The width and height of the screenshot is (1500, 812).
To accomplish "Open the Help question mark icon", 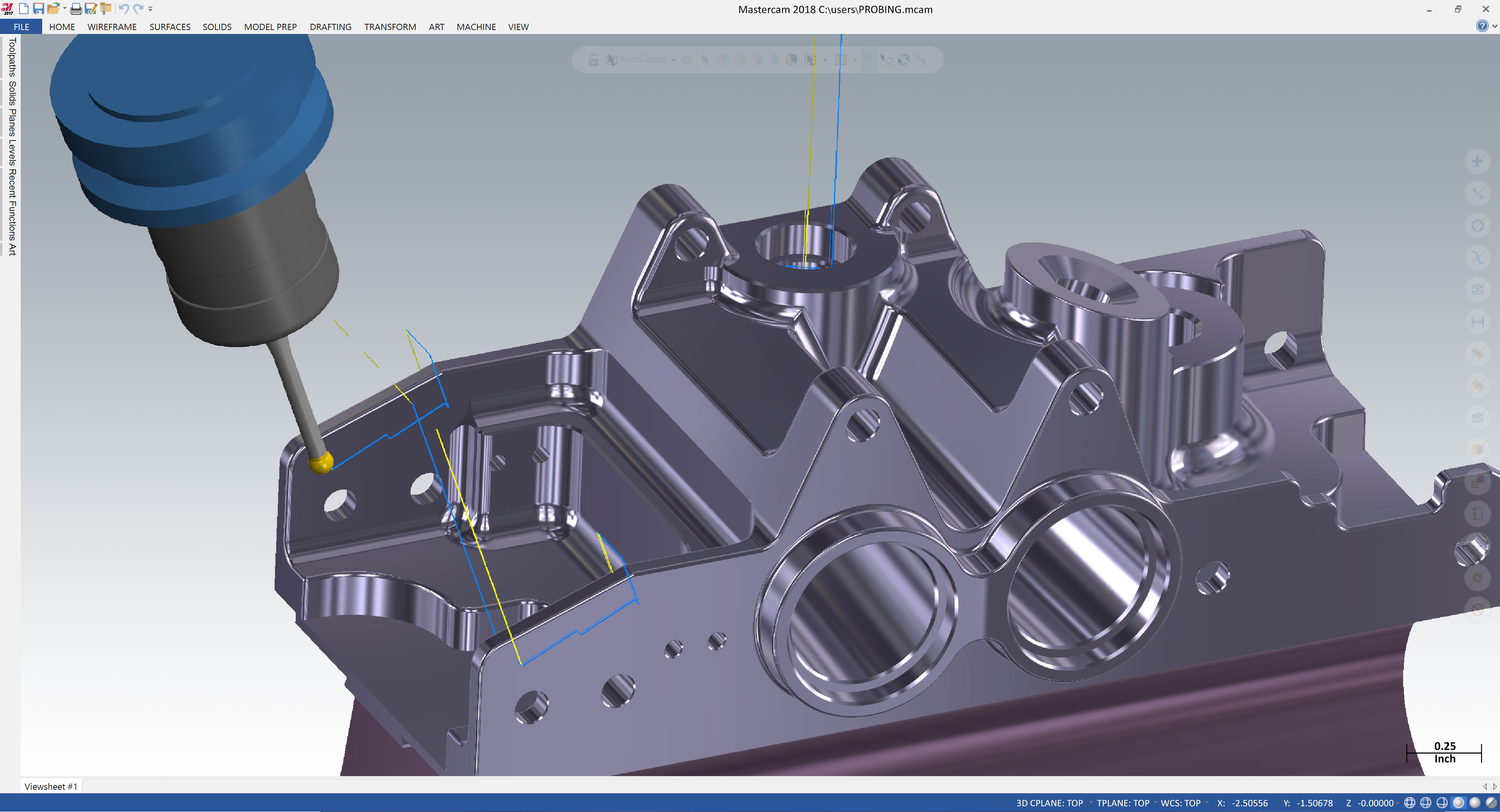I will [1482, 26].
